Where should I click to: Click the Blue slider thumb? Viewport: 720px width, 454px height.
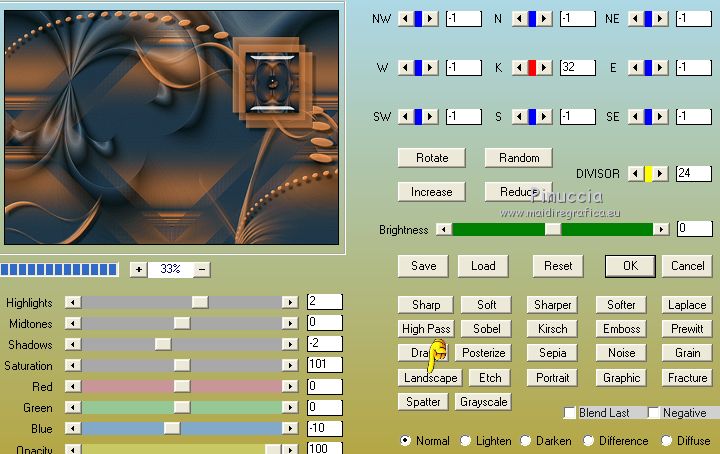[x=172, y=428]
